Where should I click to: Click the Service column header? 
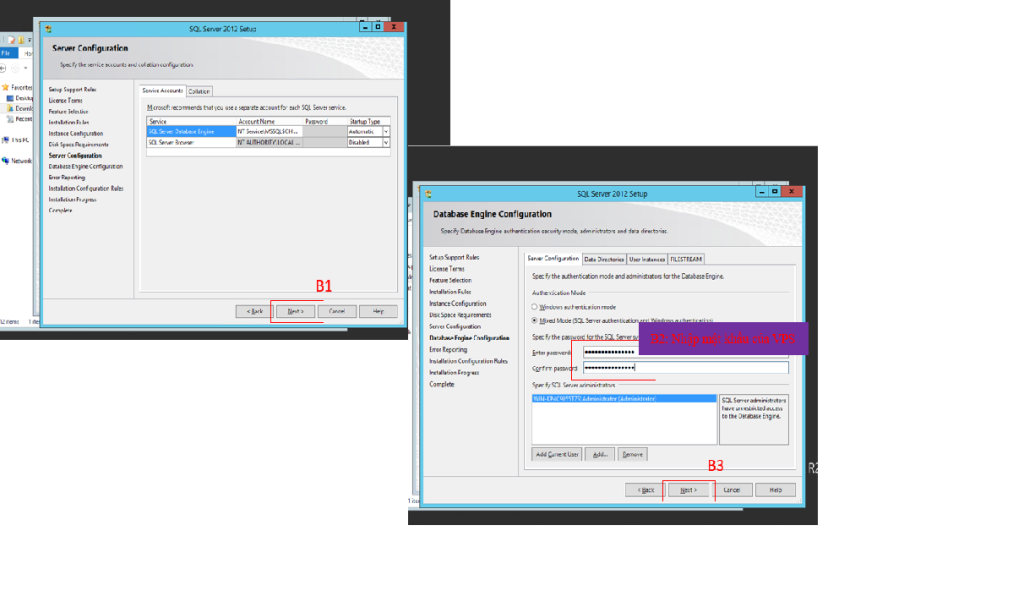pyautogui.click(x=191, y=121)
